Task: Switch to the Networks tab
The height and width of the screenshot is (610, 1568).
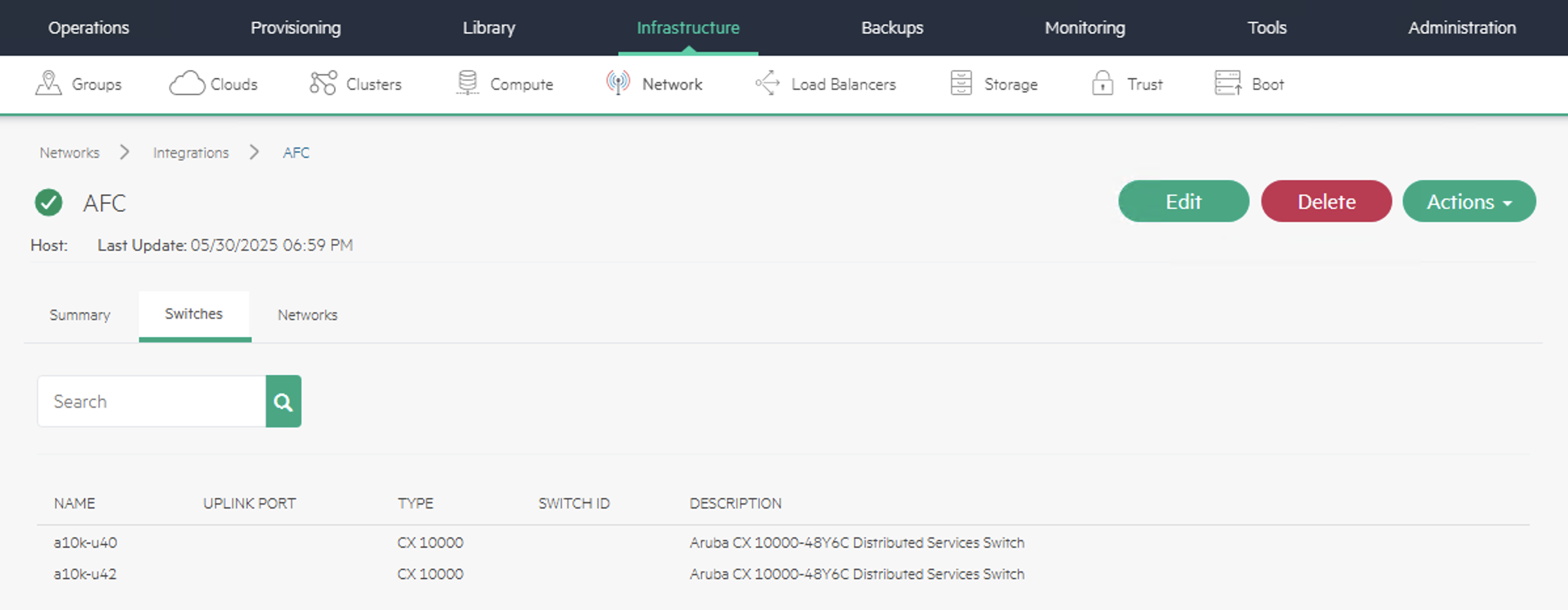Action: [x=307, y=315]
